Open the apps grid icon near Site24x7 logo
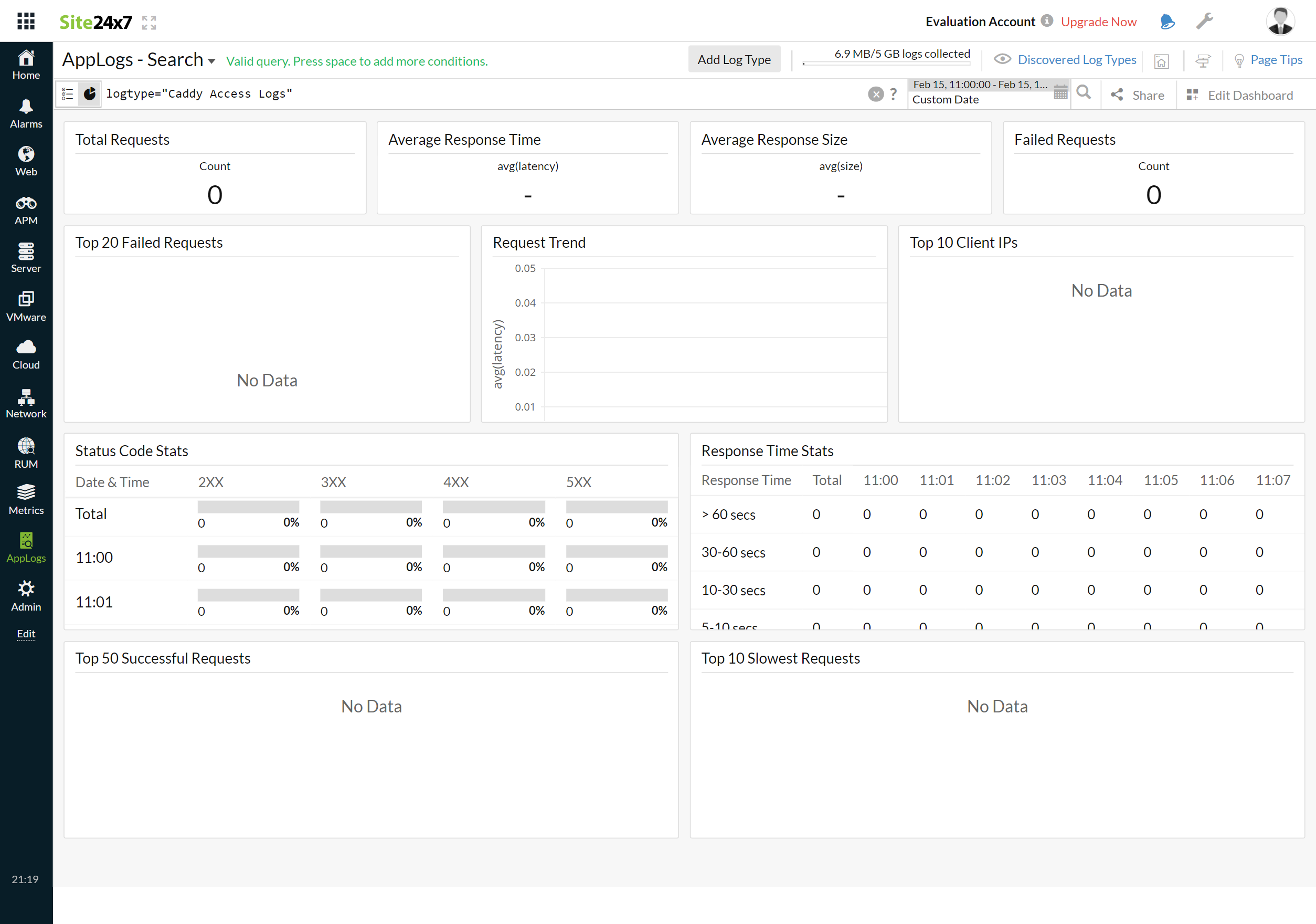The width and height of the screenshot is (1316, 924). click(x=25, y=20)
